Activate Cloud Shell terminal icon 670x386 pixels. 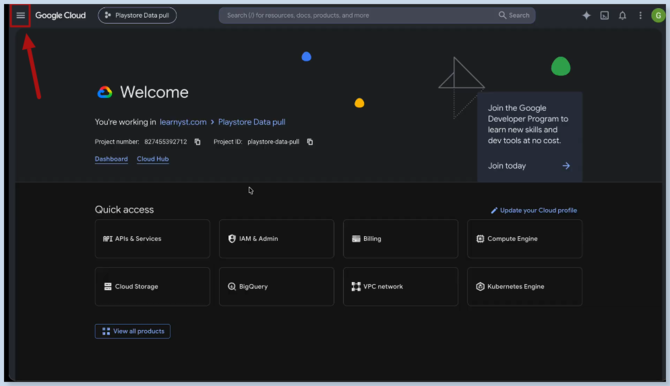tap(604, 15)
